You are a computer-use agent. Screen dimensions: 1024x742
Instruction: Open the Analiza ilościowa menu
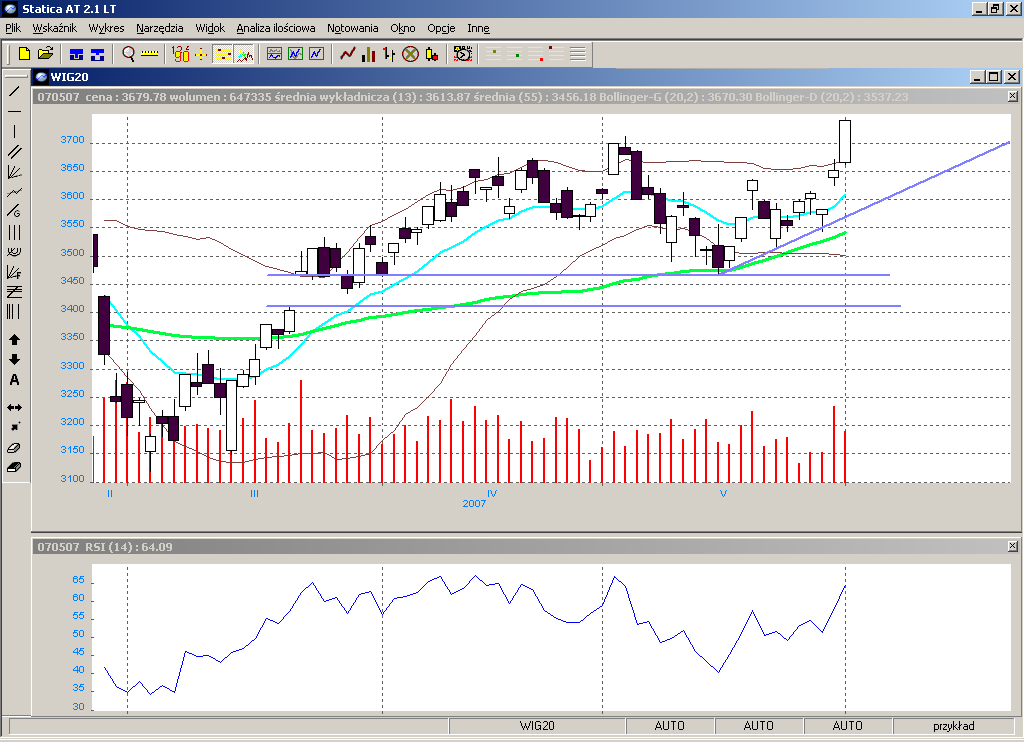click(276, 28)
